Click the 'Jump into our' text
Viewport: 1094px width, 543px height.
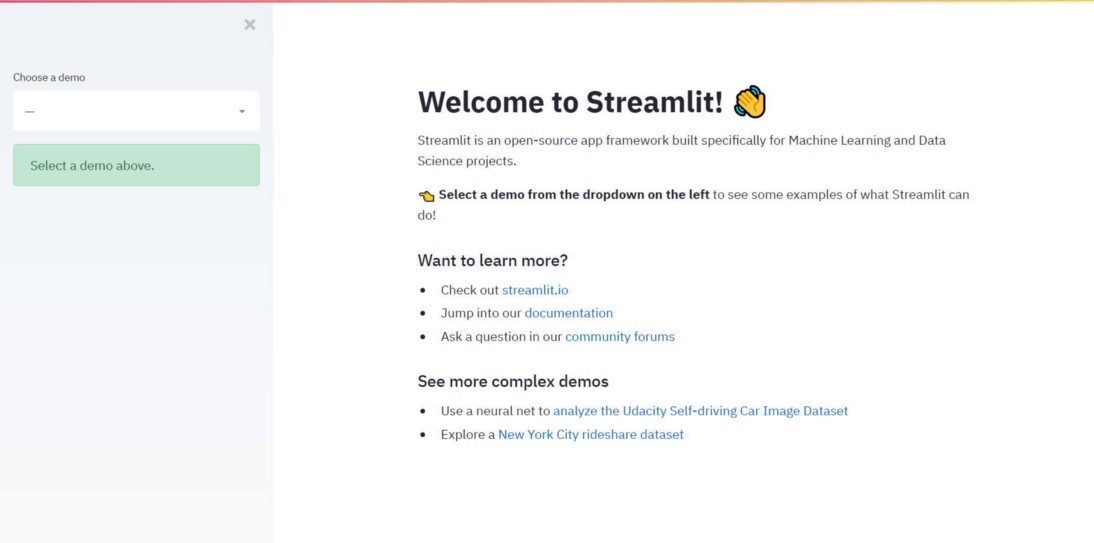tap(481, 313)
